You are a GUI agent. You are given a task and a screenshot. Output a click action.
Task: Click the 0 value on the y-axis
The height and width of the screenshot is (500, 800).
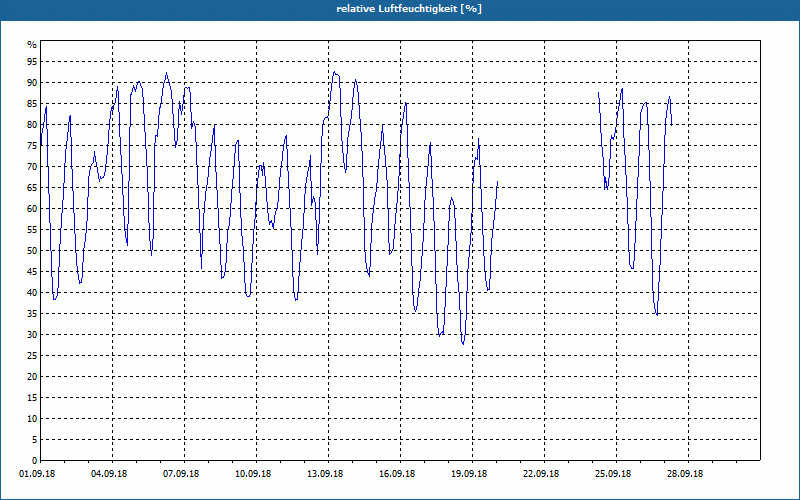35,461
